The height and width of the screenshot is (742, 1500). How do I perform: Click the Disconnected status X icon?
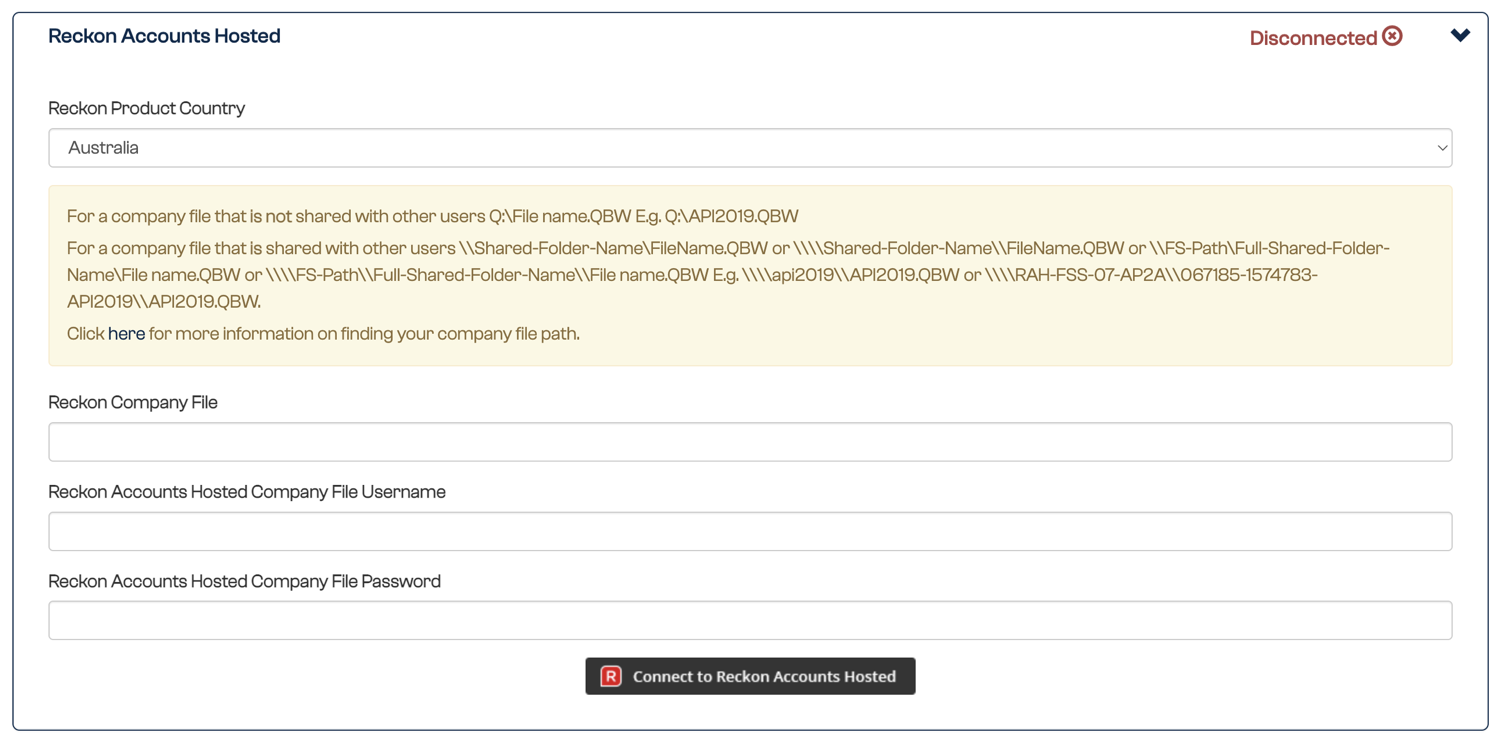(x=1392, y=36)
